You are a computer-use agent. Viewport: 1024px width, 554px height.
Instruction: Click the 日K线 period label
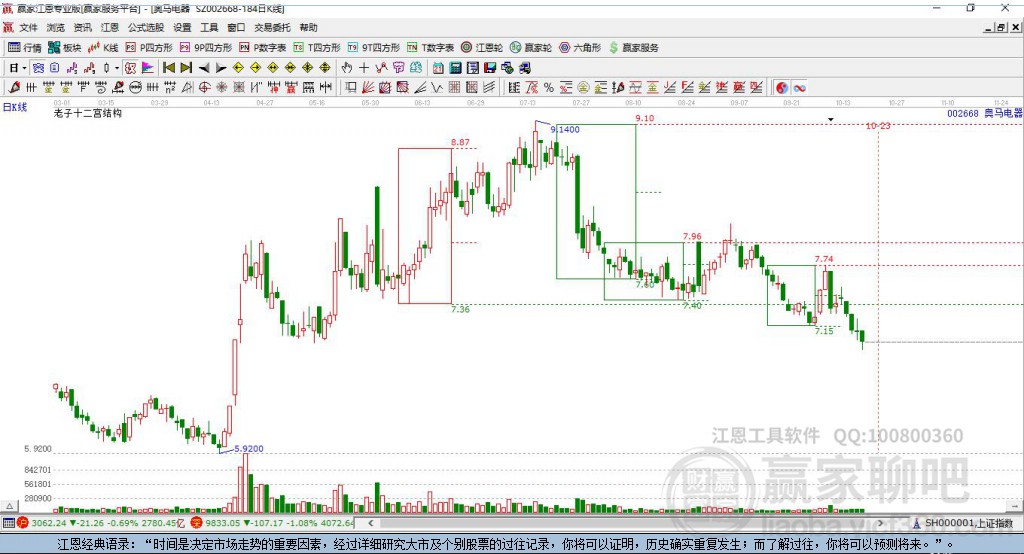(x=15, y=107)
